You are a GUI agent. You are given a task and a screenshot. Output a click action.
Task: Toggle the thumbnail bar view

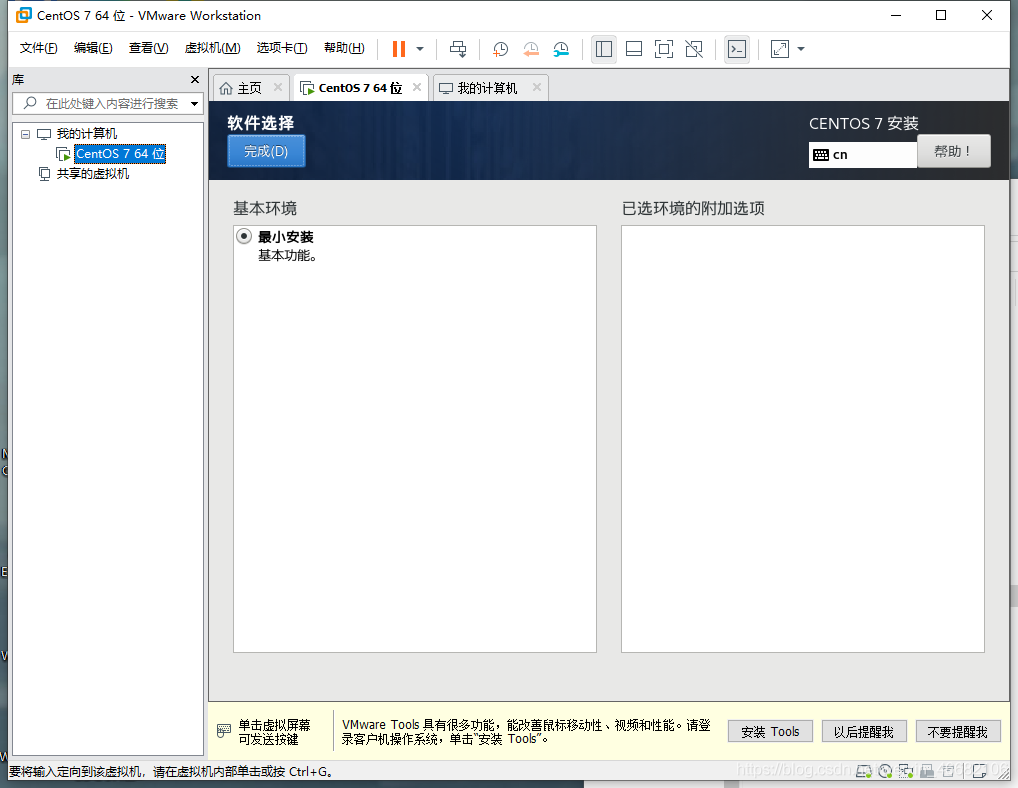(x=634, y=49)
